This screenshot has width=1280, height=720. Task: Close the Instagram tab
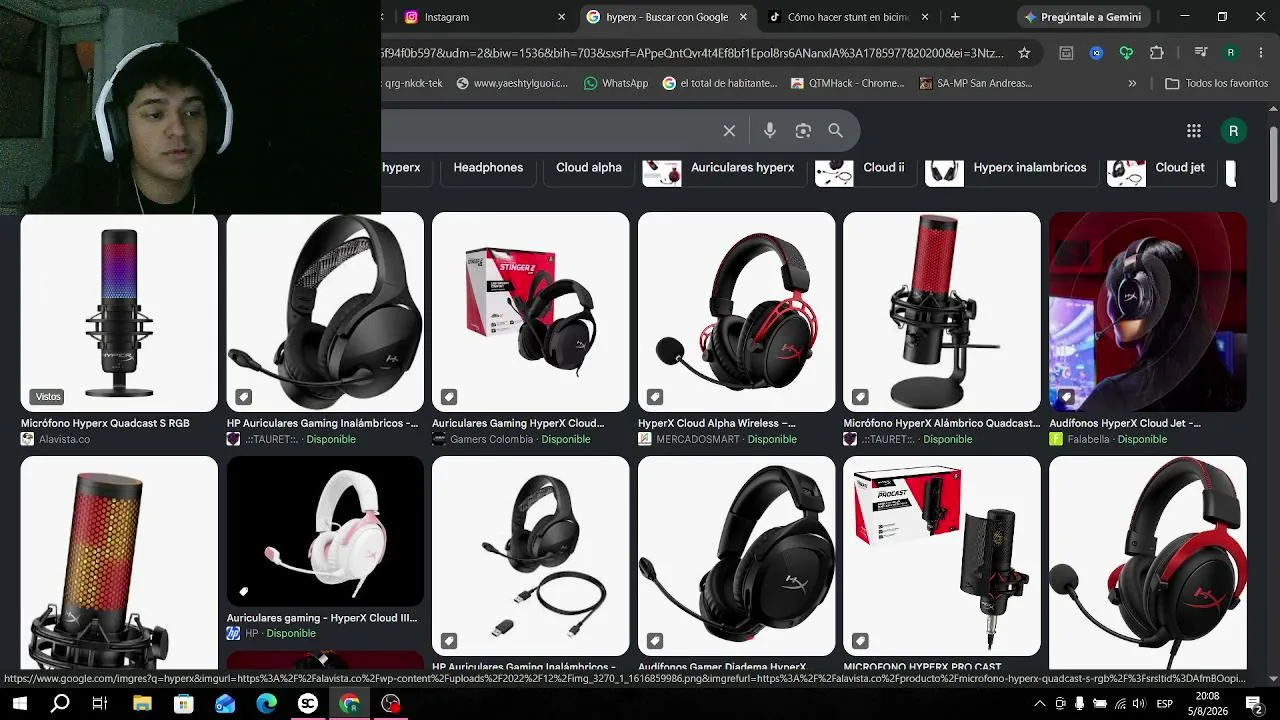coord(561,17)
